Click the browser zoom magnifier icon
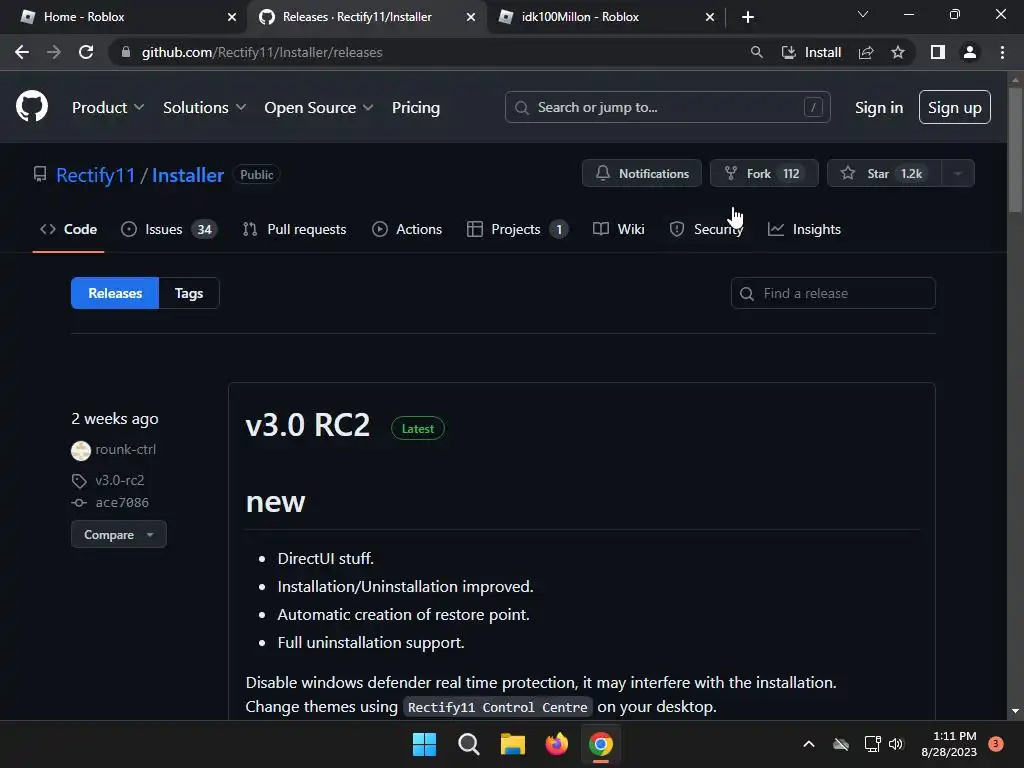 pyautogui.click(x=756, y=52)
